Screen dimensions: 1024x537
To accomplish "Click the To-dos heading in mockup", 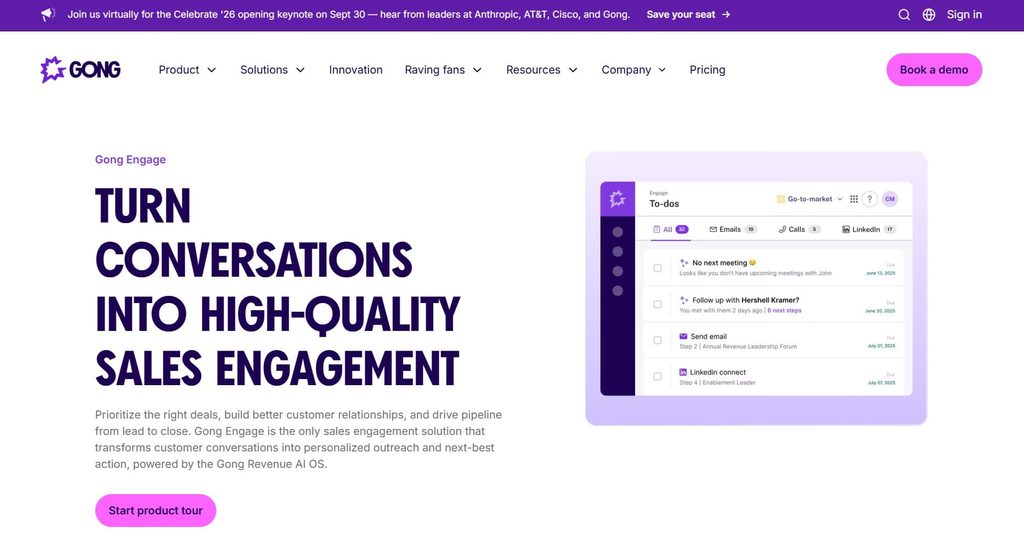I will [x=664, y=204].
